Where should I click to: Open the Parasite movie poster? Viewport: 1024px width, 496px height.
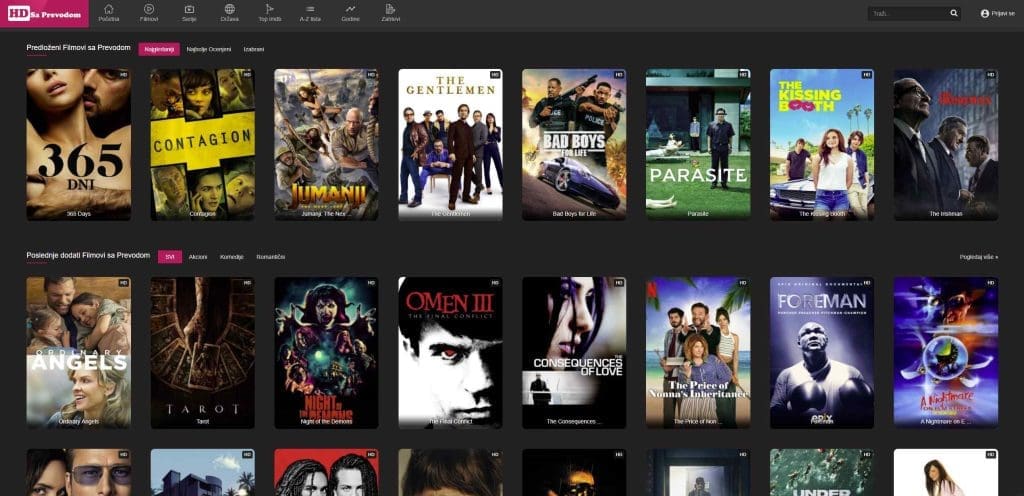point(698,145)
